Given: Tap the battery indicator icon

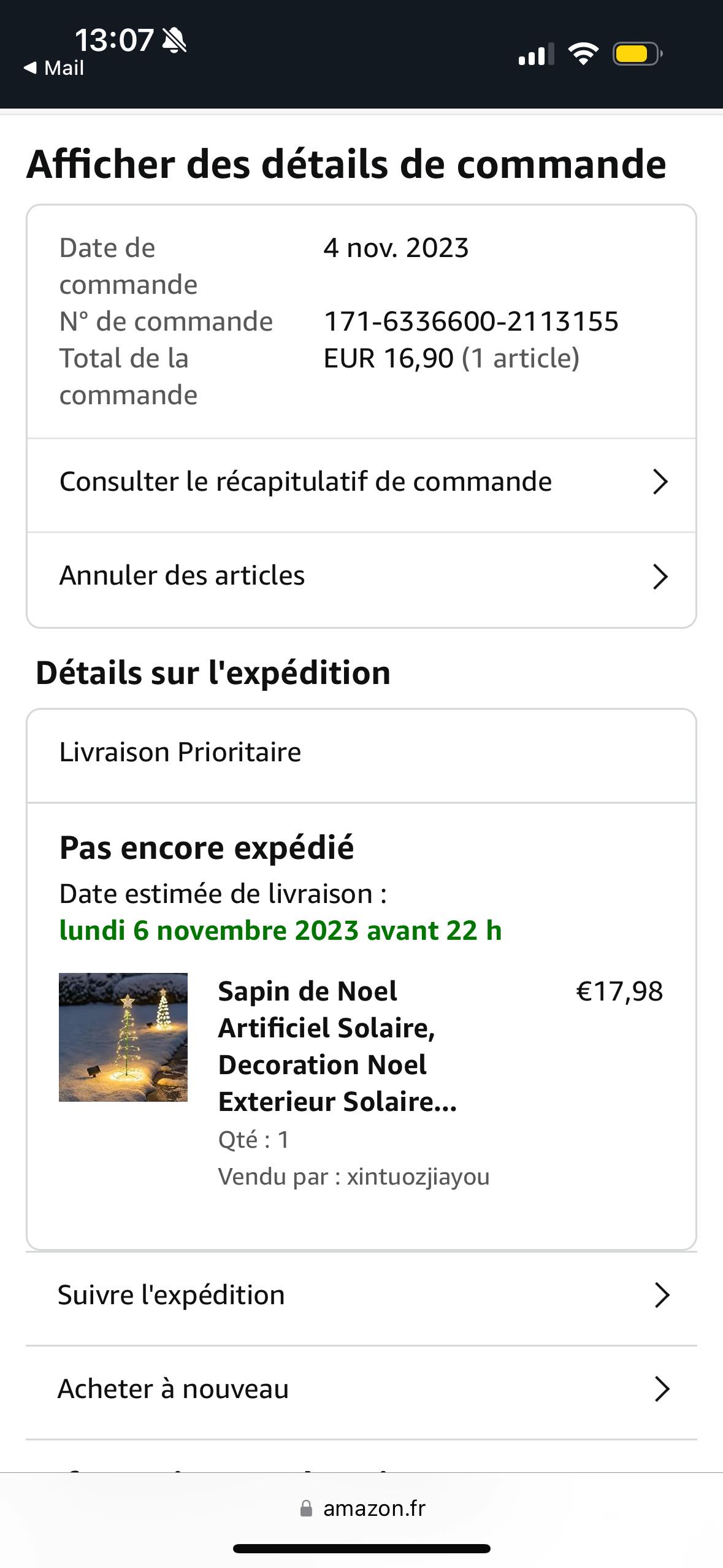Looking at the screenshot, I should pyautogui.click(x=637, y=54).
